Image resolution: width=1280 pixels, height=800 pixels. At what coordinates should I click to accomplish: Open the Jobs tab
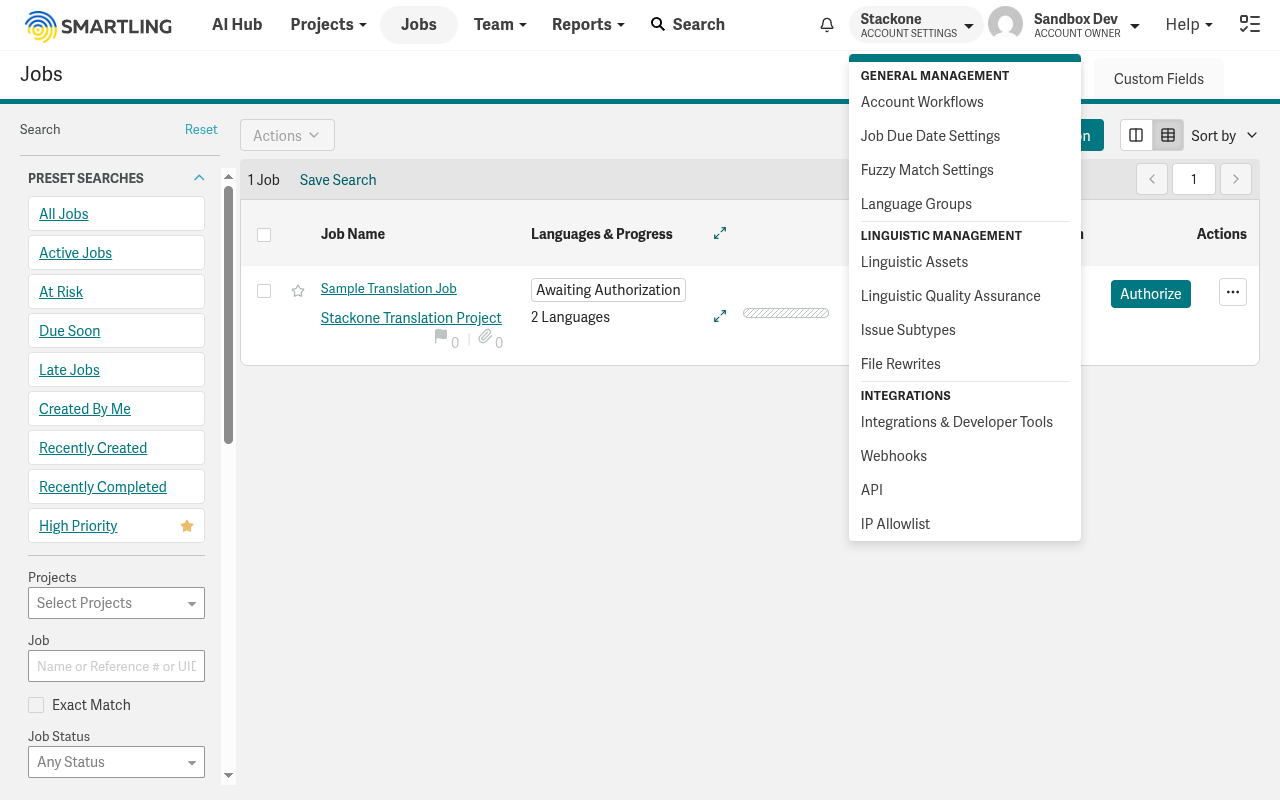[x=419, y=25]
